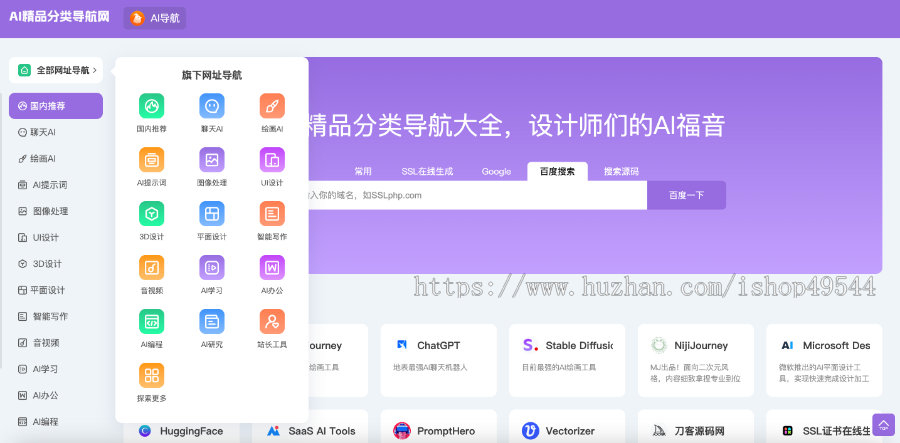Click the HuggingFace logo icon
The width and height of the screenshot is (900, 443).
[x=145, y=430]
